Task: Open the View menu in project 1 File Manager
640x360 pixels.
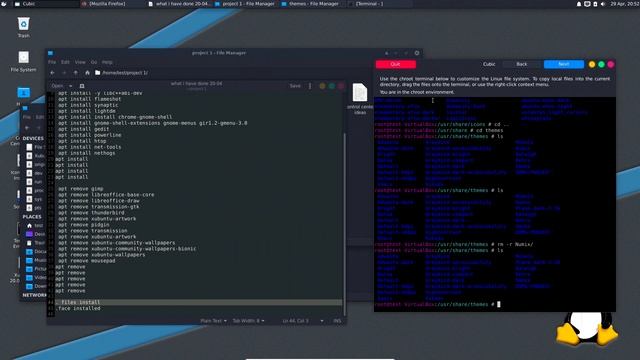Action: tap(80, 62)
